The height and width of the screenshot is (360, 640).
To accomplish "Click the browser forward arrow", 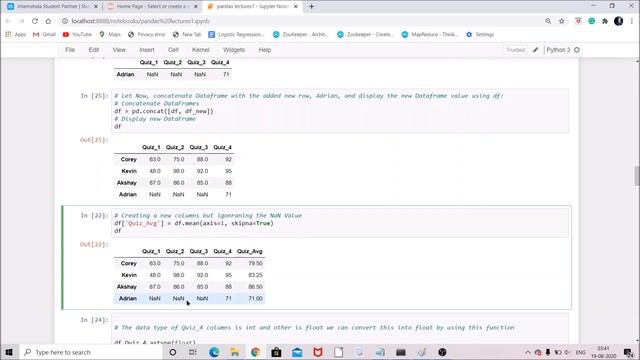I will (22, 21).
